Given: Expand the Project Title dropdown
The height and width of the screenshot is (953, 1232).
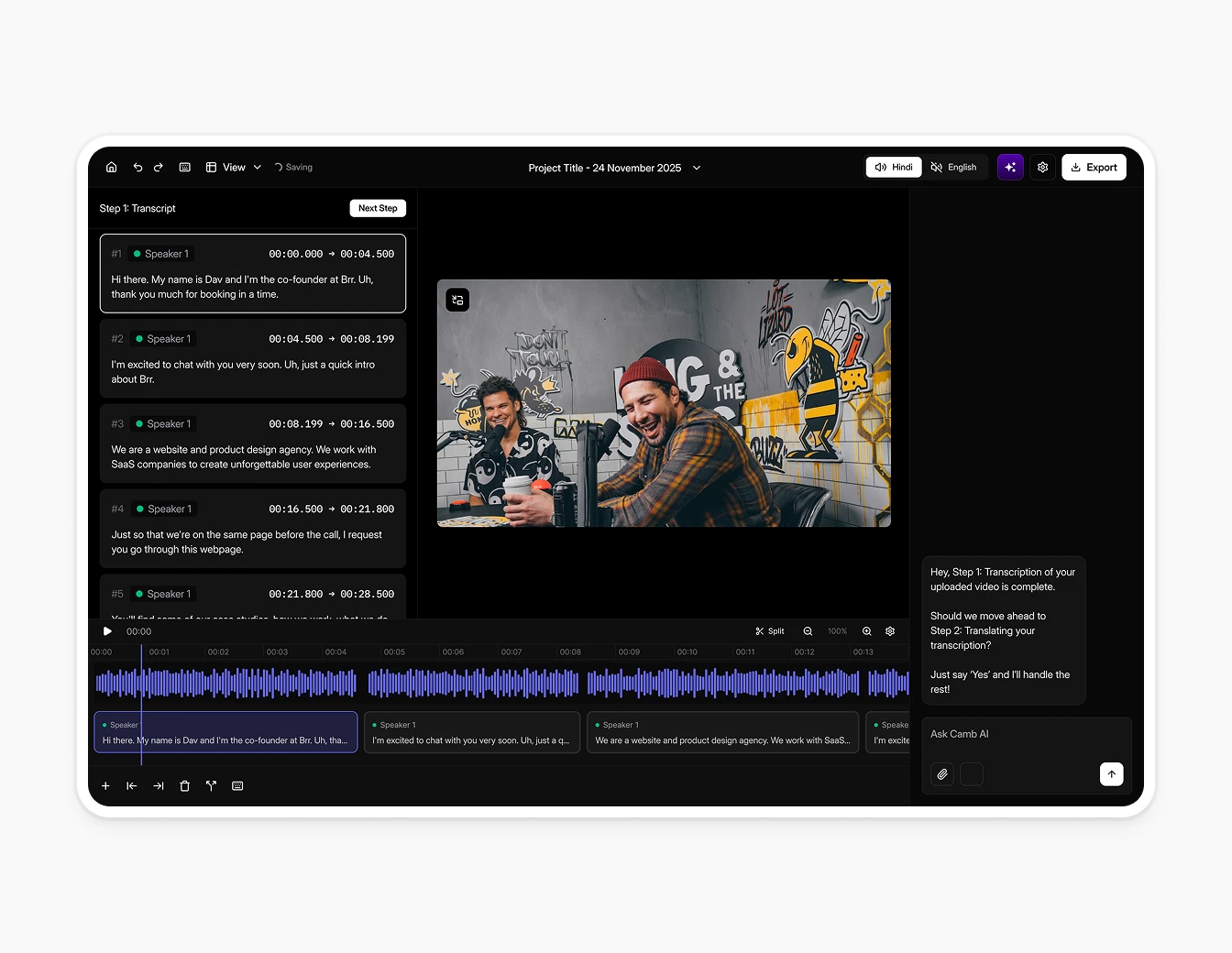Looking at the screenshot, I should click(x=696, y=168).
